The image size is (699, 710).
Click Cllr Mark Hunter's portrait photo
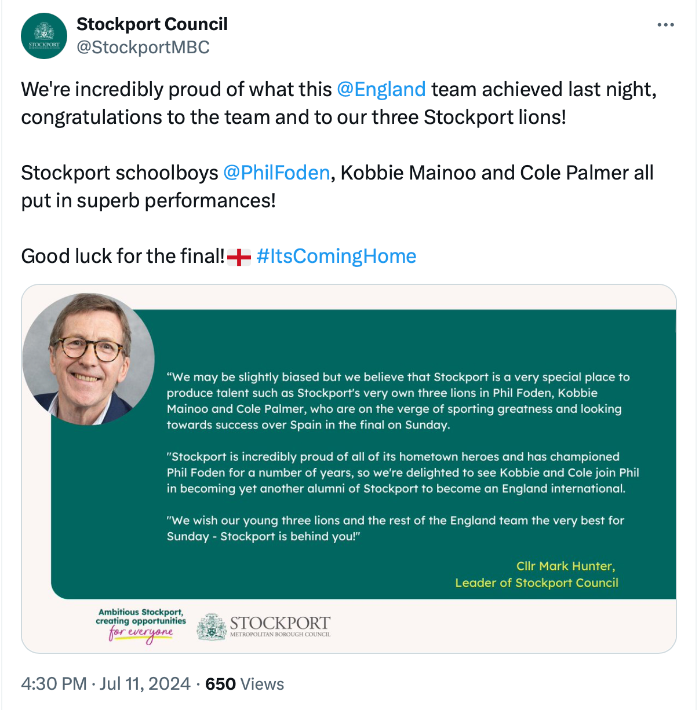click(88, 359)
